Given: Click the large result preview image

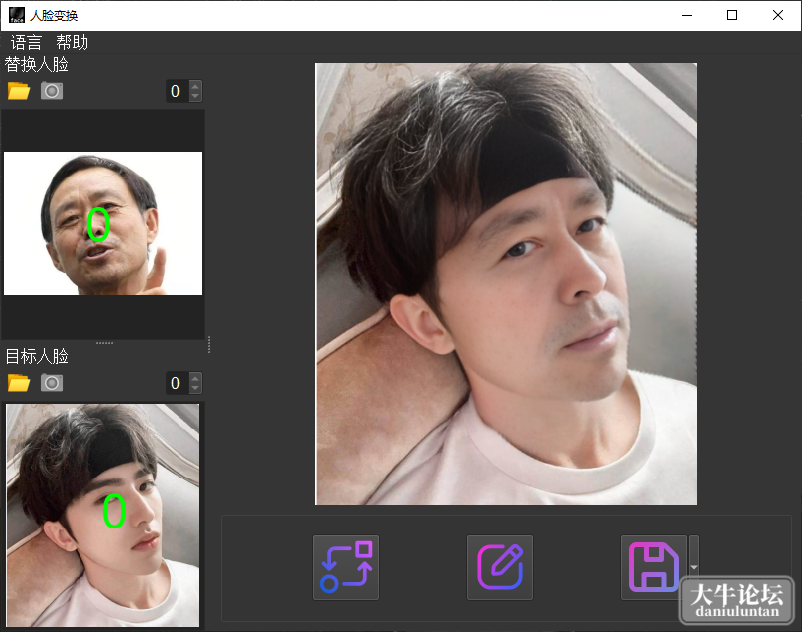Looking at the screenshot, I should (x=506, y=284).
